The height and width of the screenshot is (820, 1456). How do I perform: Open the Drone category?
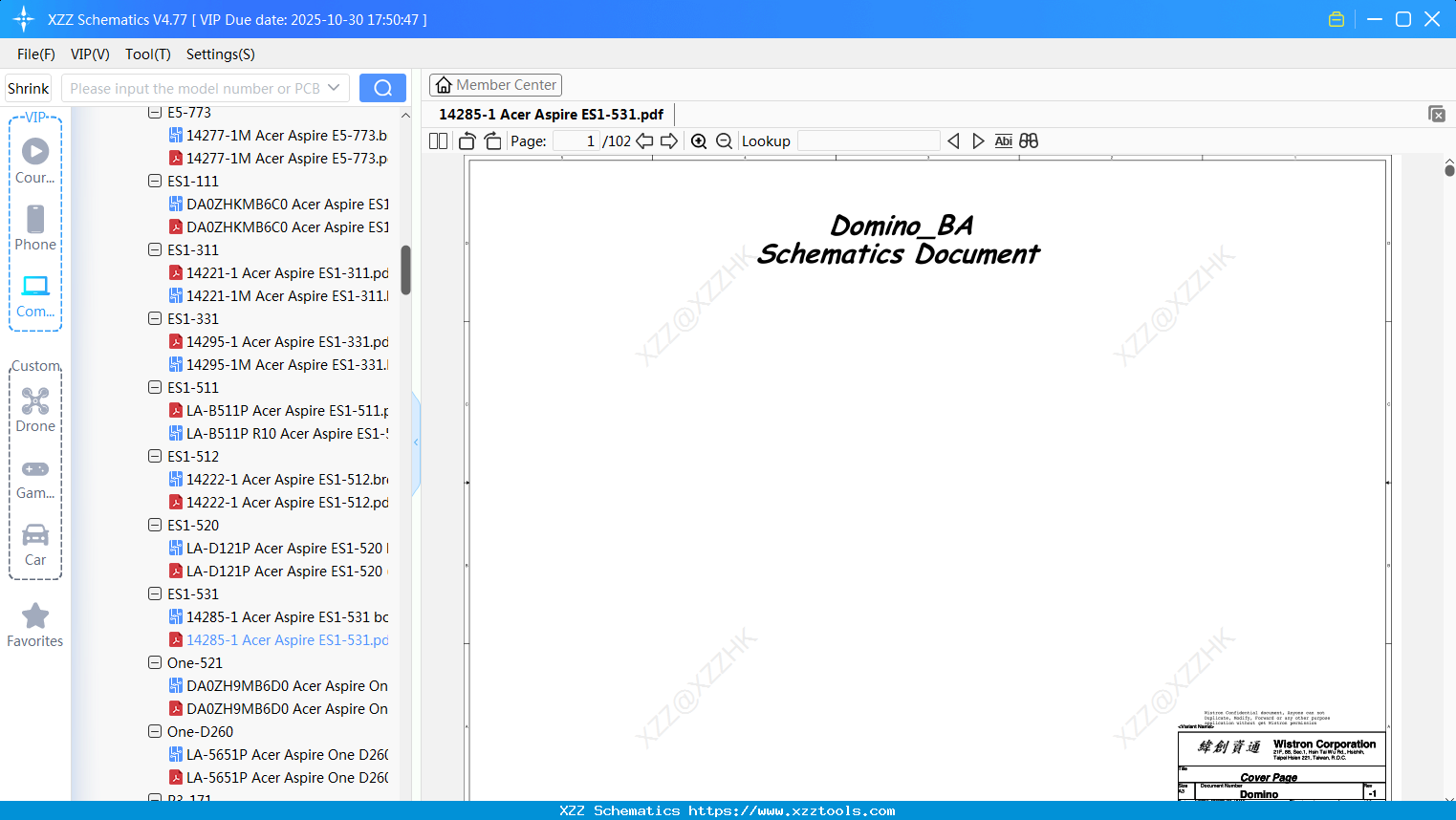(35, 410)
